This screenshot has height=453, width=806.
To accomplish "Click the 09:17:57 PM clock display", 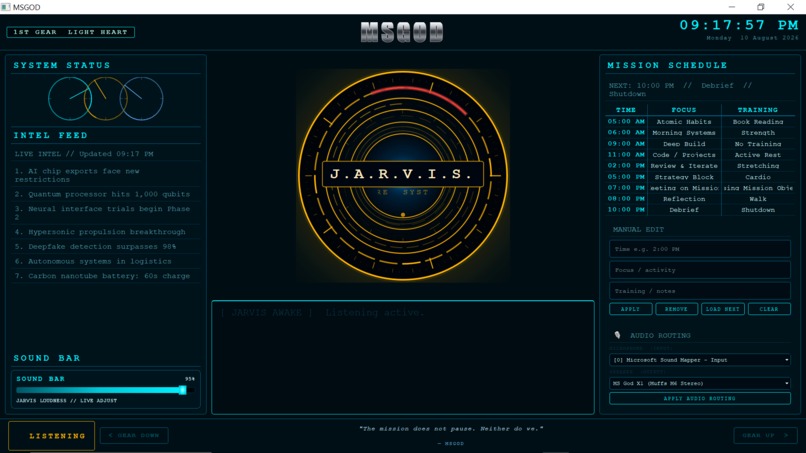I will [739, 25].
